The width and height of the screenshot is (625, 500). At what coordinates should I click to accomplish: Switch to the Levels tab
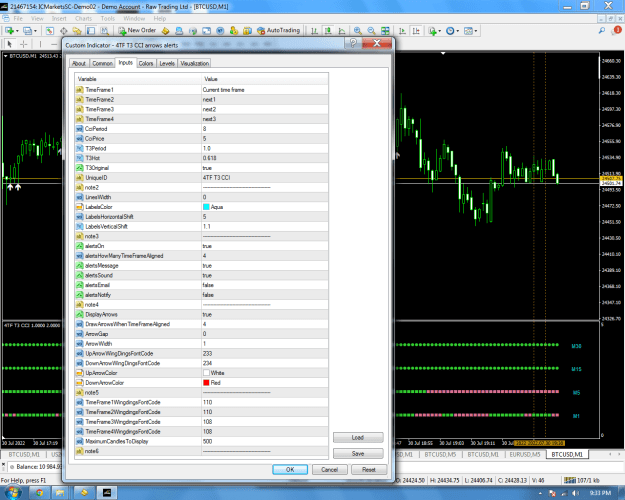(x=167, y=63)
